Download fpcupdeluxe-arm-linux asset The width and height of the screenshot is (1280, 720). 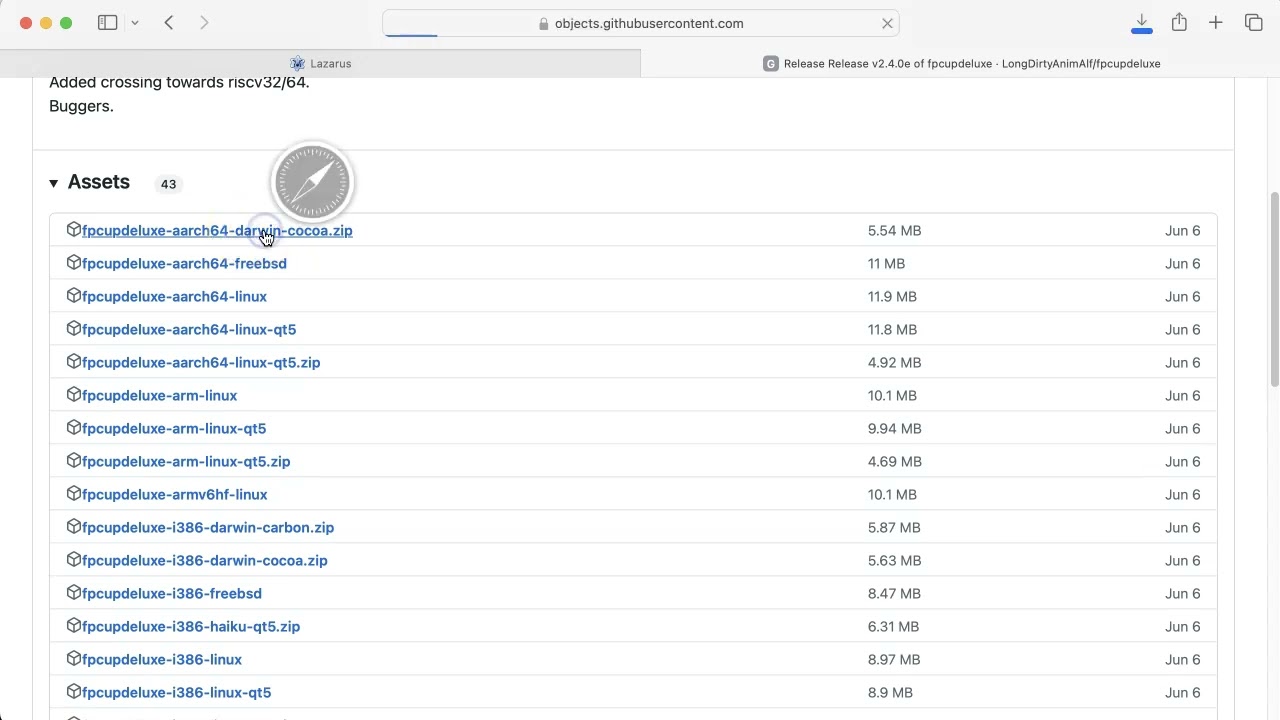pos(159,396)
